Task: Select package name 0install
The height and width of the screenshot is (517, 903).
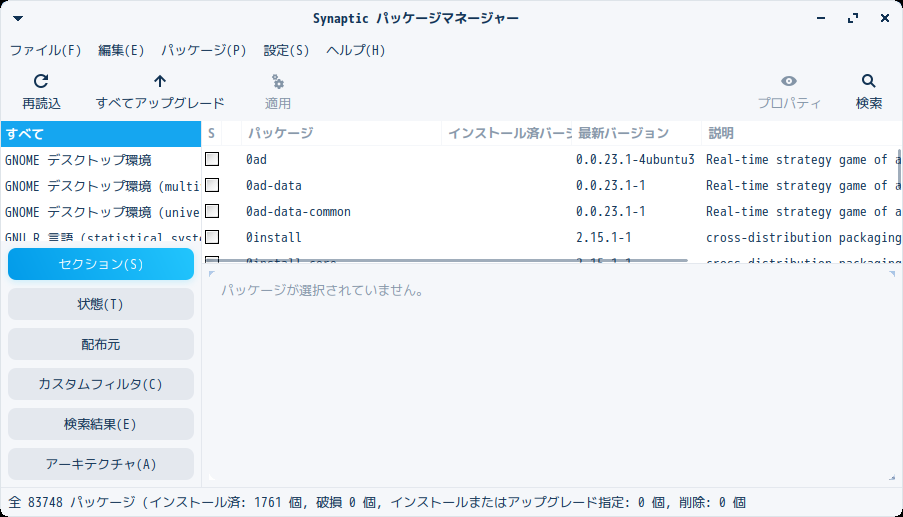Action: (x=274, y=237)
